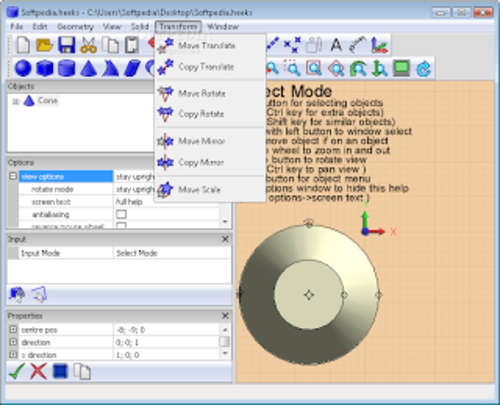Open the Geometry menu
This screenshot has width=500, height=405.
75,27
